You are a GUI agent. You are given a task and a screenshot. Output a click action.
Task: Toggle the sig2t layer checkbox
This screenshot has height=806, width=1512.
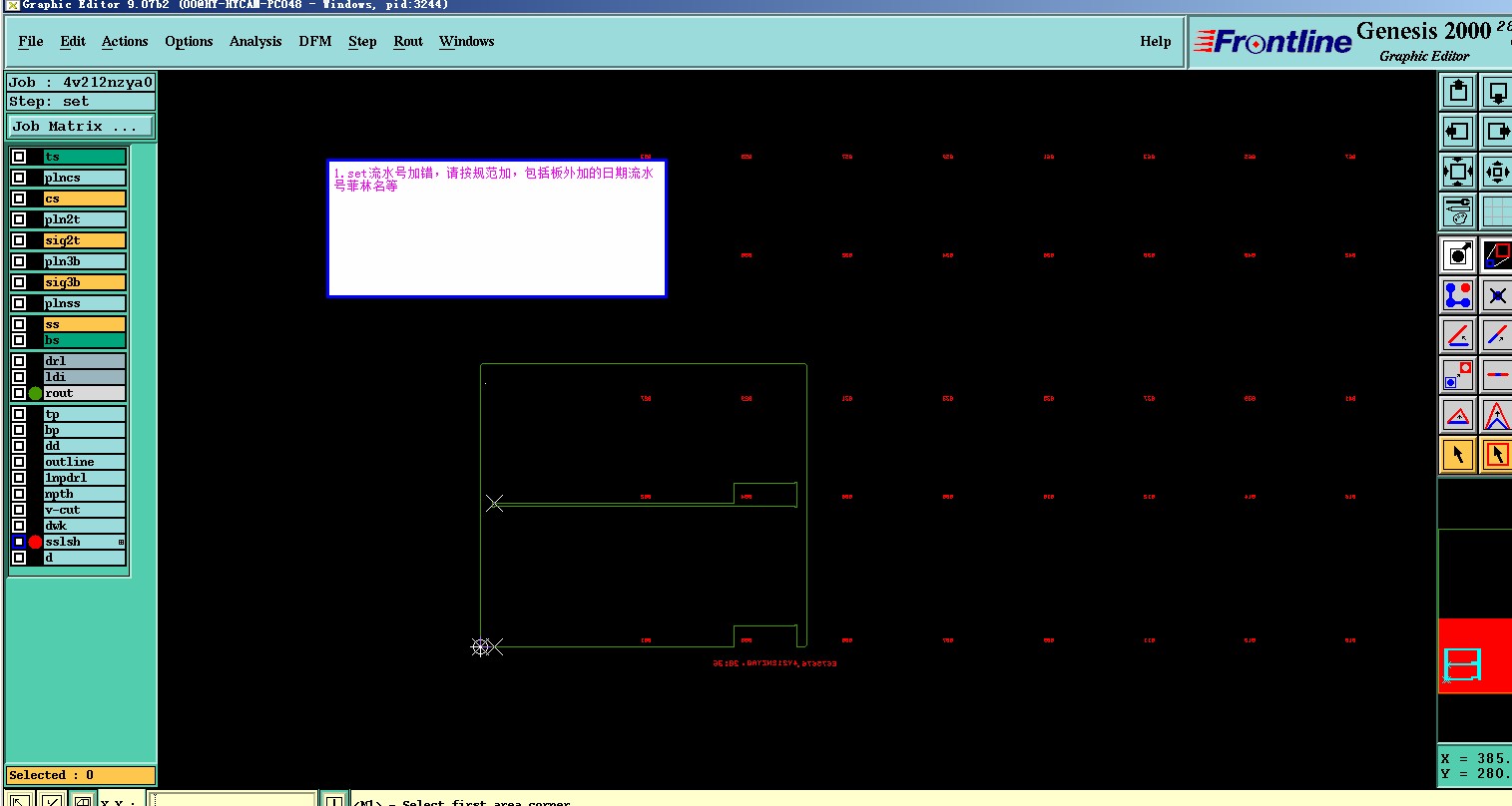(19, 240)
